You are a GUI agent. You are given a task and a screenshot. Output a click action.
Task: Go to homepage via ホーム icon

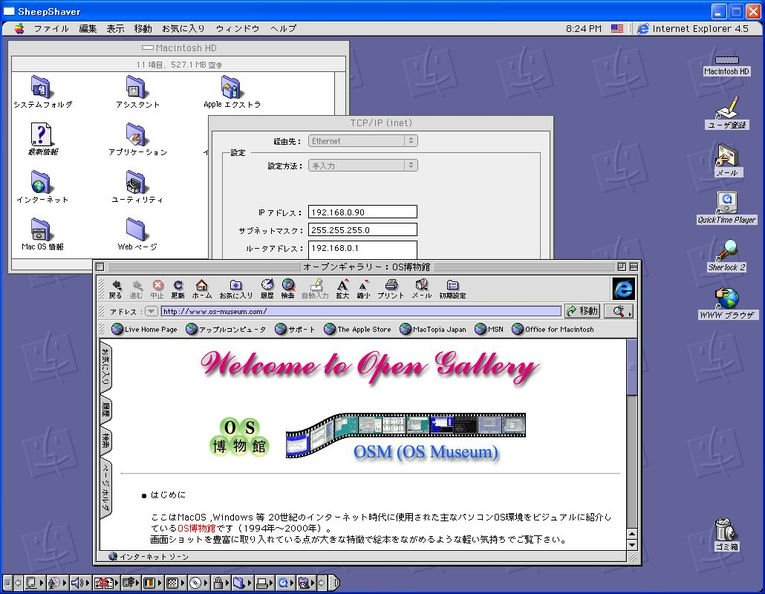[201, 289]
